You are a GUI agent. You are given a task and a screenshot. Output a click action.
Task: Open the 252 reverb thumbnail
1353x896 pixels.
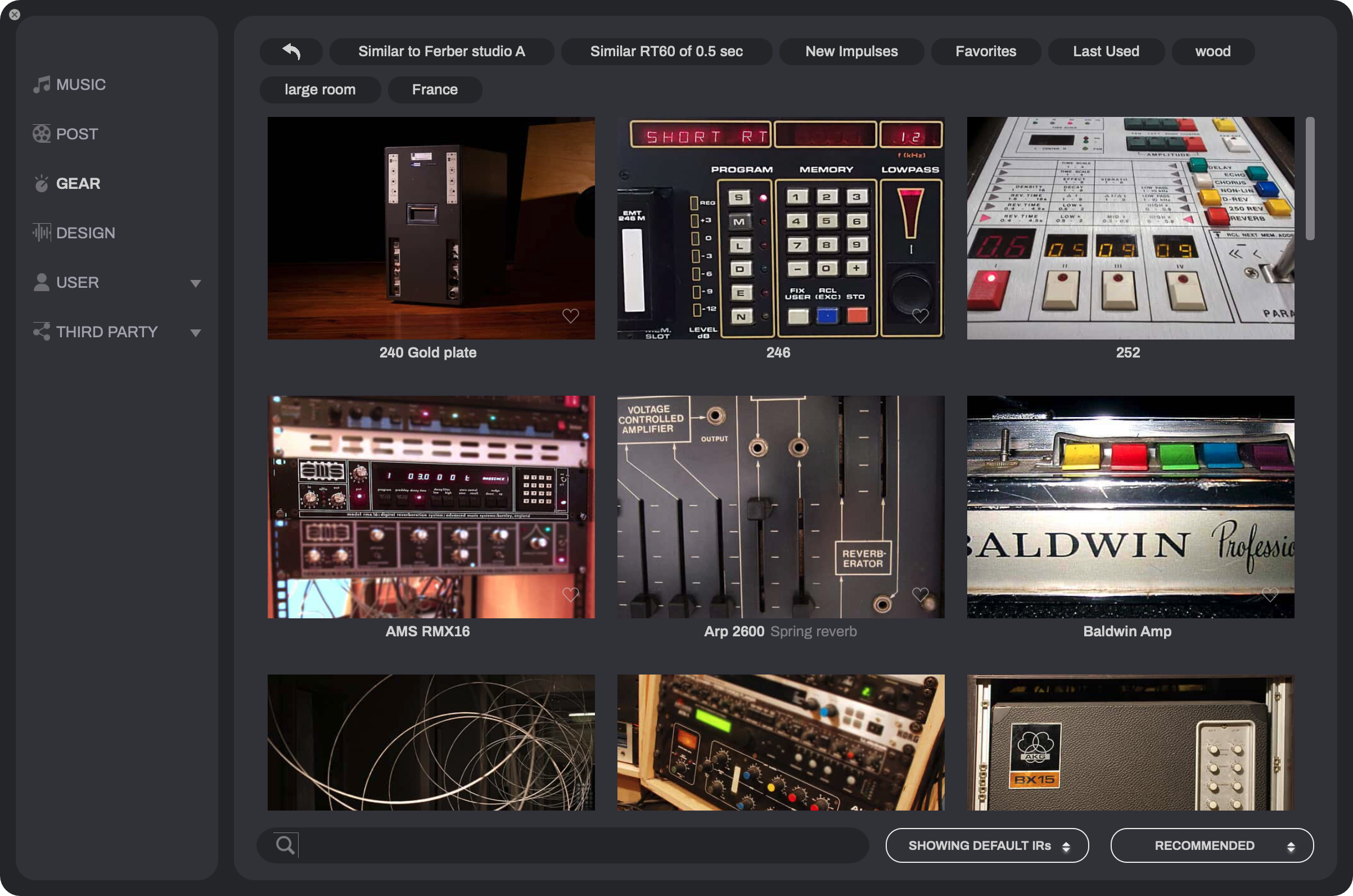click(x=1131, y=228)
